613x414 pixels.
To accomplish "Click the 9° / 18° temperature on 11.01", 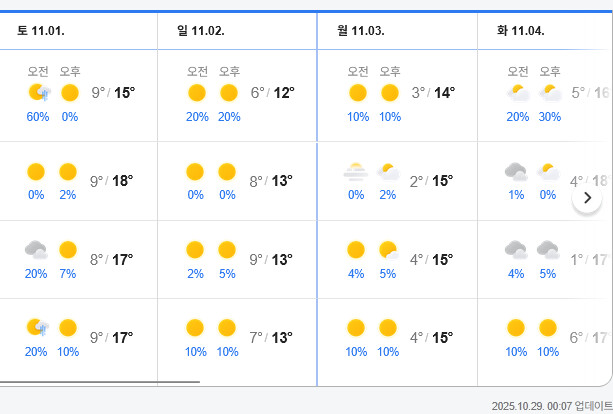I will click(x=112, y=181).
